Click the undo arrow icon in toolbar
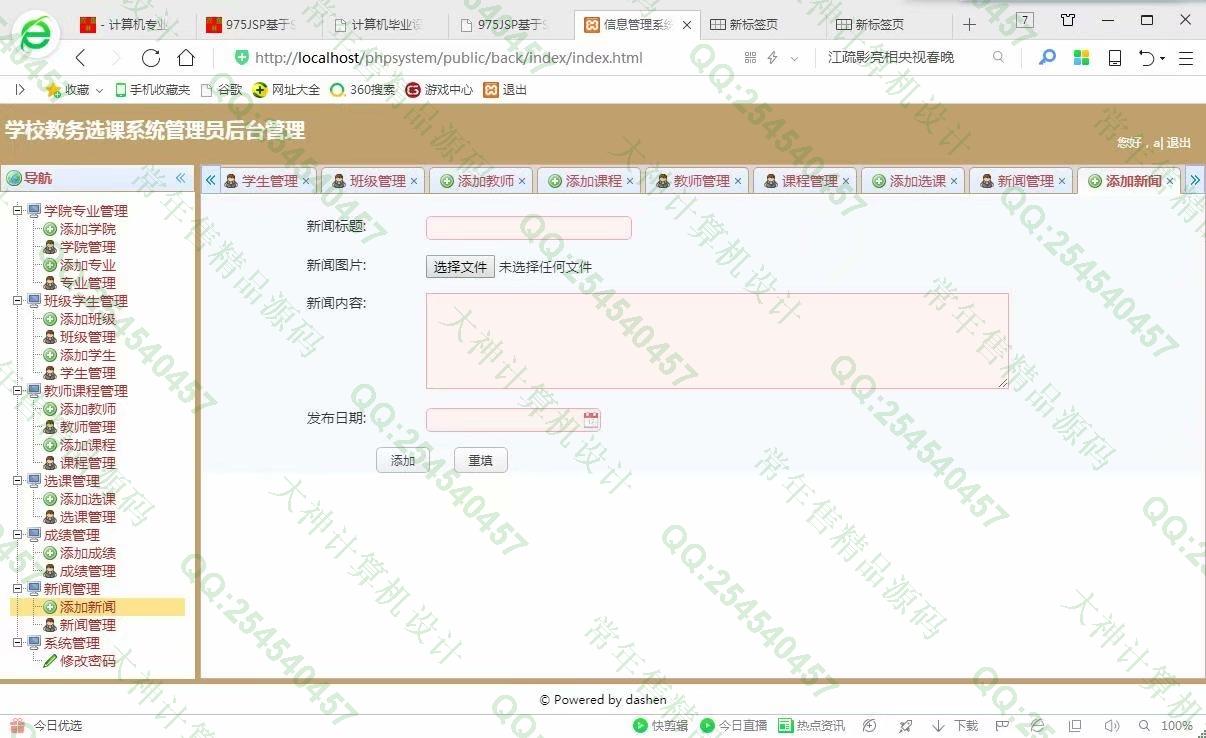Screen dimensions: 1206x738 point(1148,58)
